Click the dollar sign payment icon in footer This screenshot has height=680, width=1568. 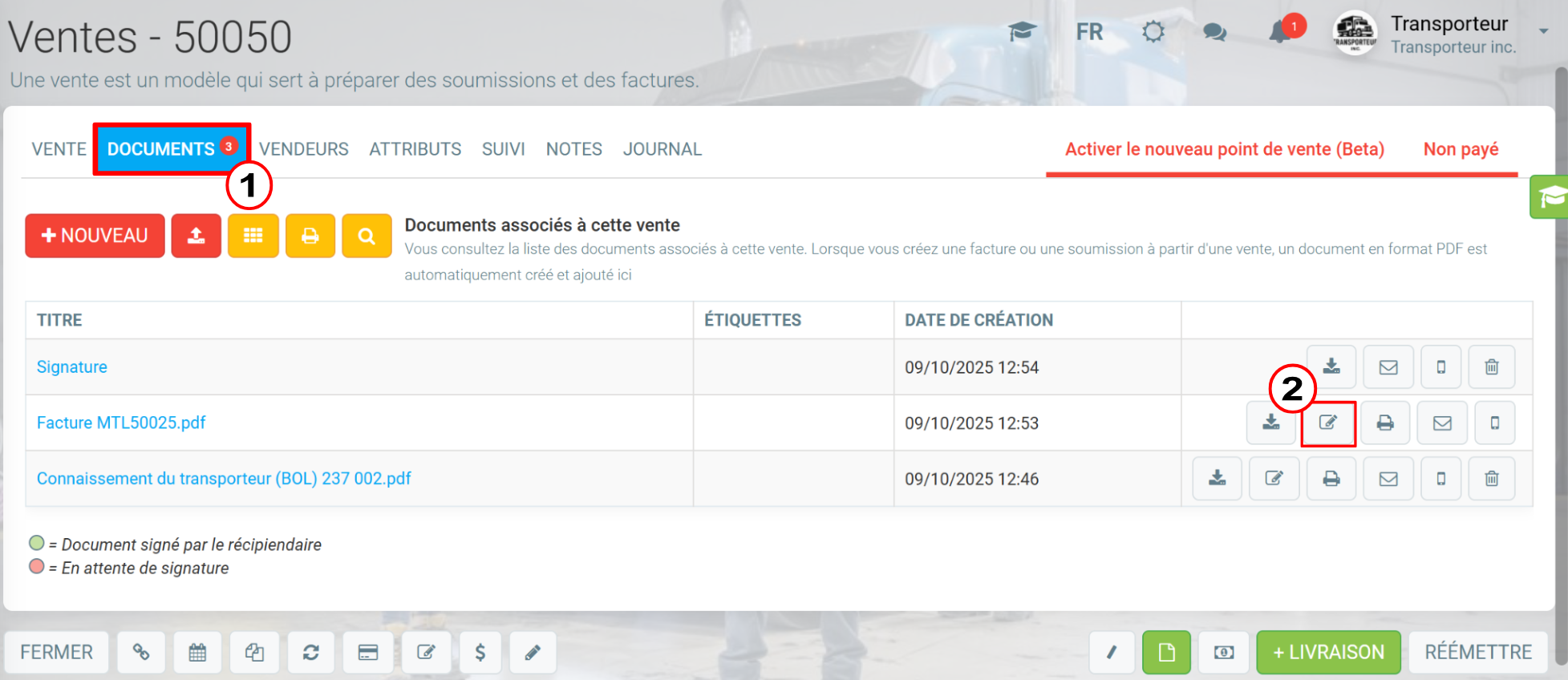pyautogui.click(x=480, y=652)
